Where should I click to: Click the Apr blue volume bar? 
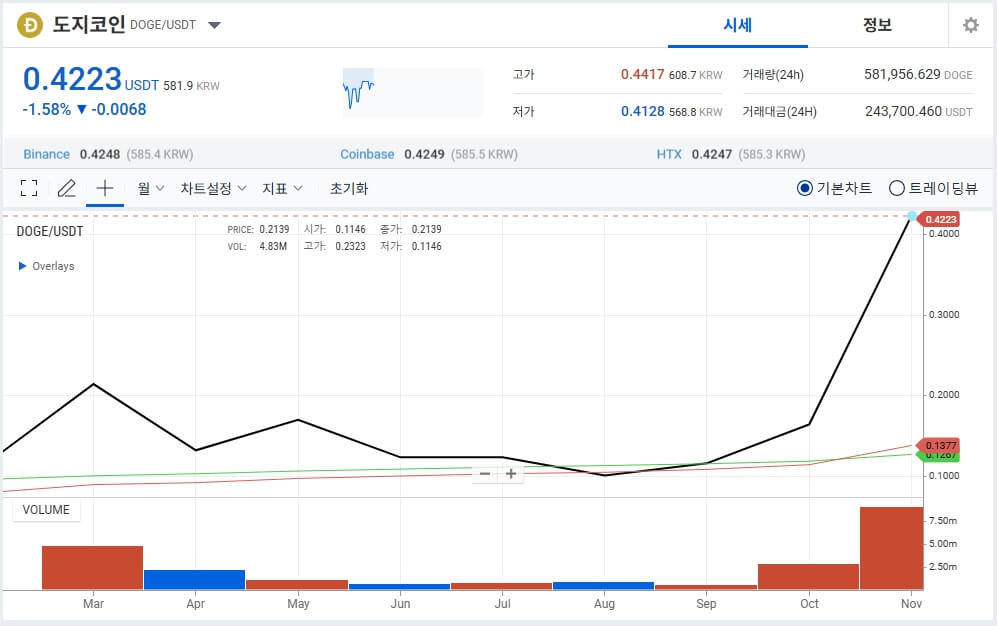point(195,580)
